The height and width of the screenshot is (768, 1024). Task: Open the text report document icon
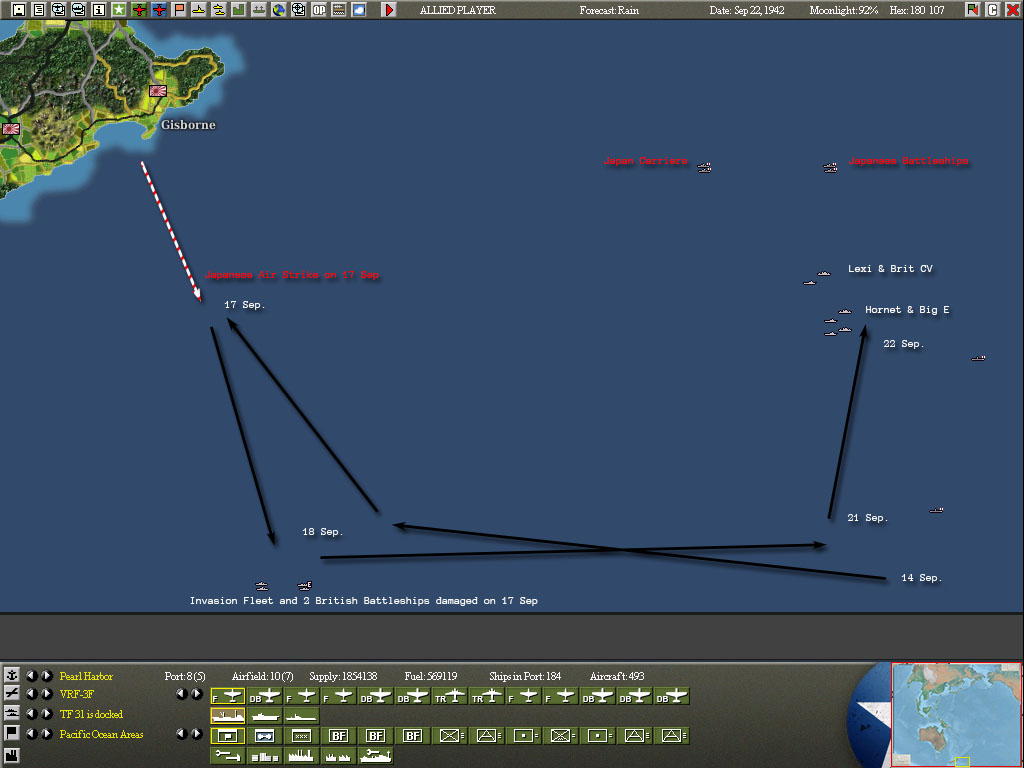pyautogui.click(x=39, y=10)
